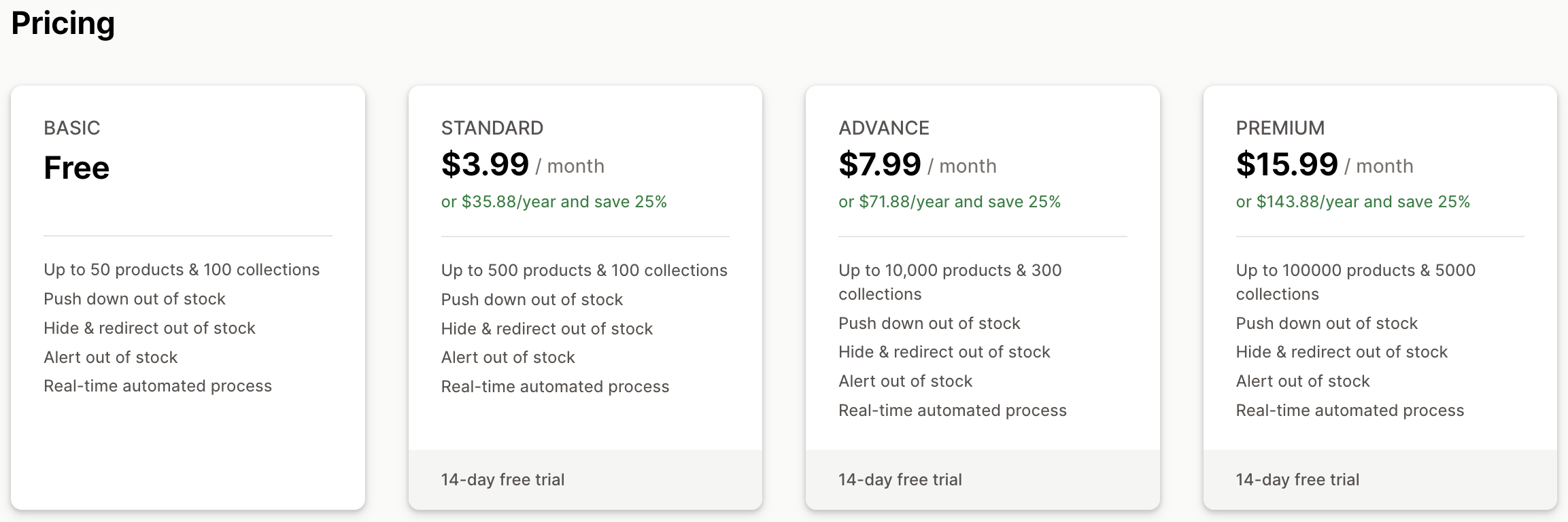1568x522 pixels.
Task: Click the $71.88/year savings offer
Action: [x=950, y=202]
